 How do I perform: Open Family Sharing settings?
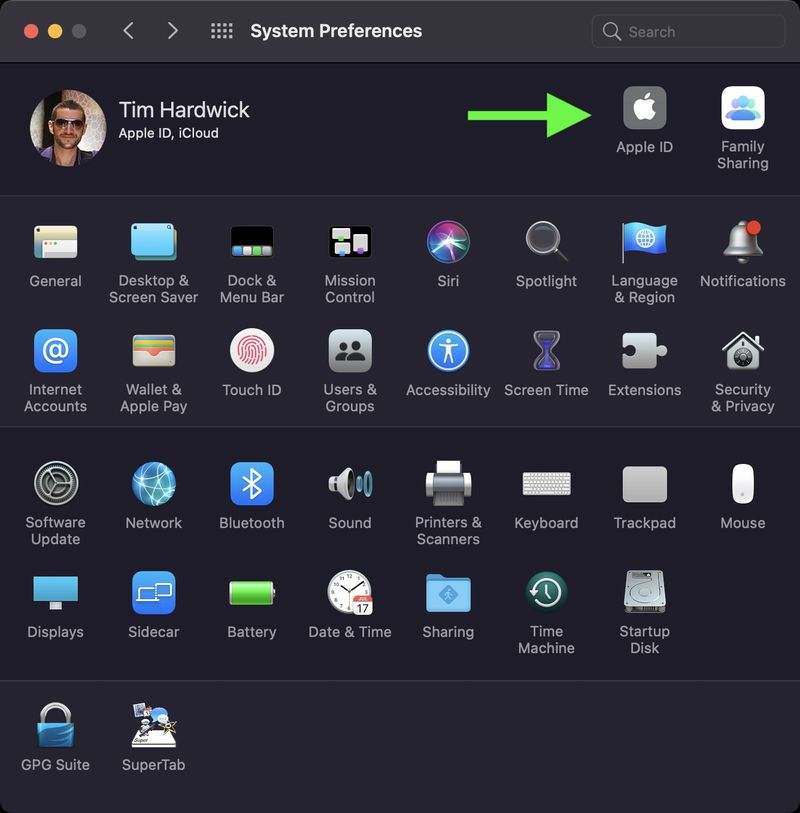tap(742, 110)
